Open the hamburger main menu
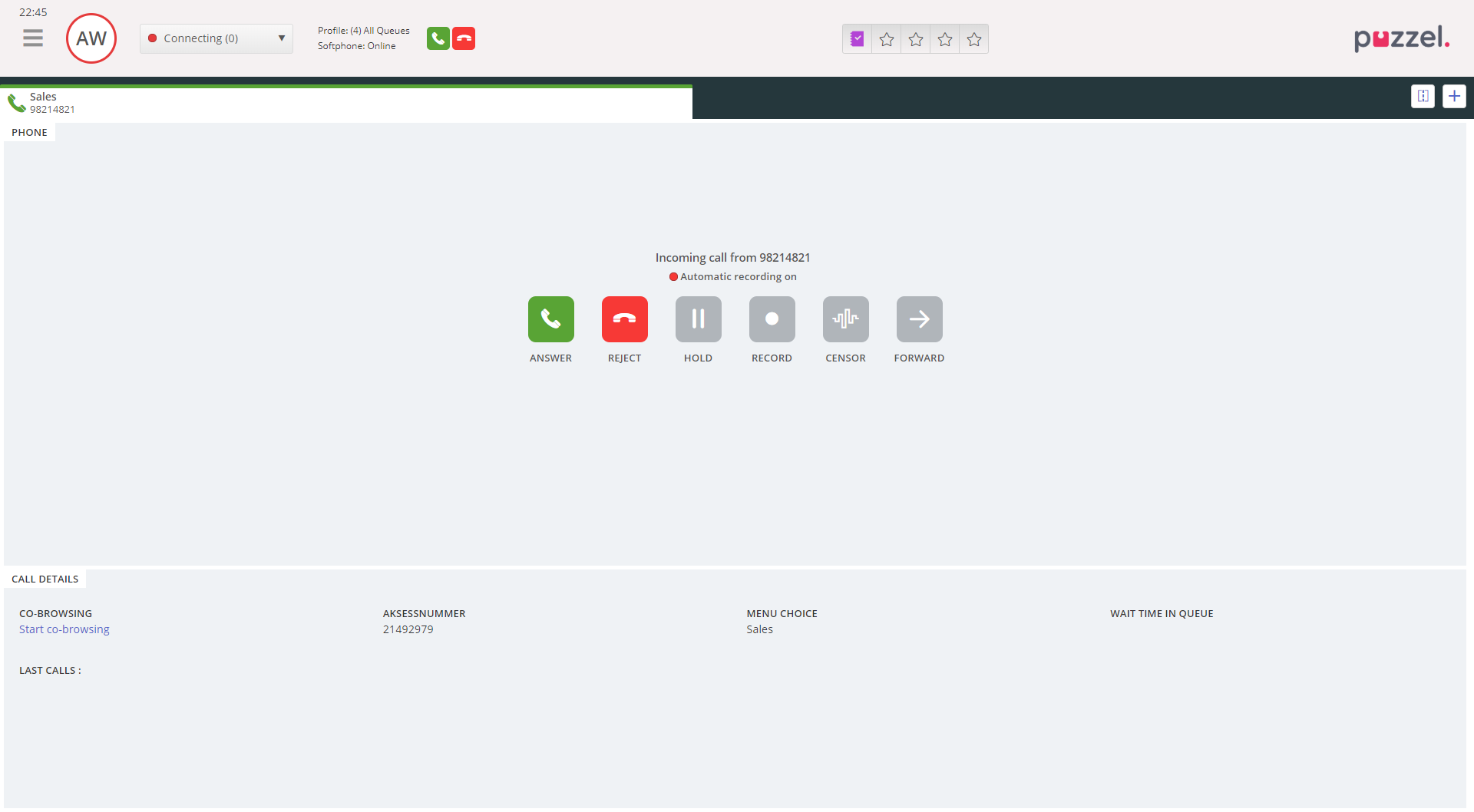This screenshot has height=812, width=1474. coord(33,38)
